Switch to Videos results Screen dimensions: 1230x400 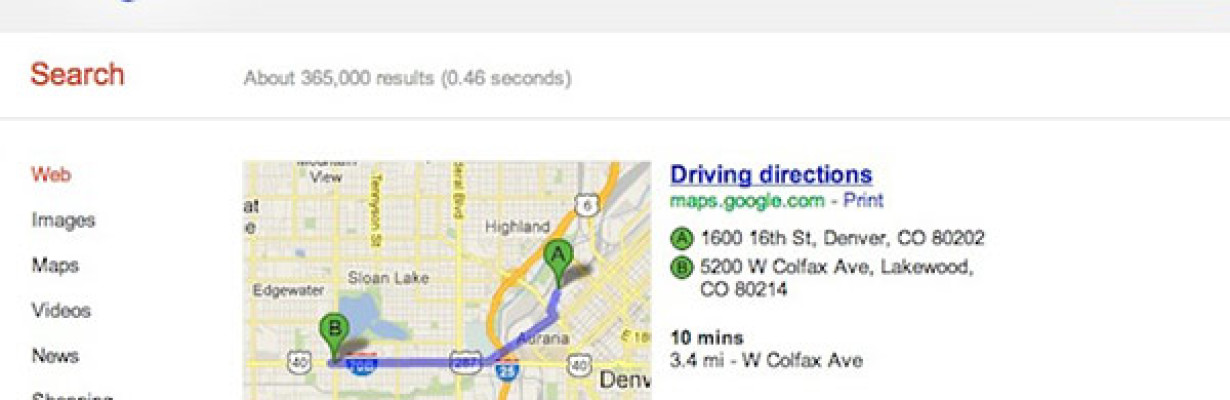(x=61, y=311)
